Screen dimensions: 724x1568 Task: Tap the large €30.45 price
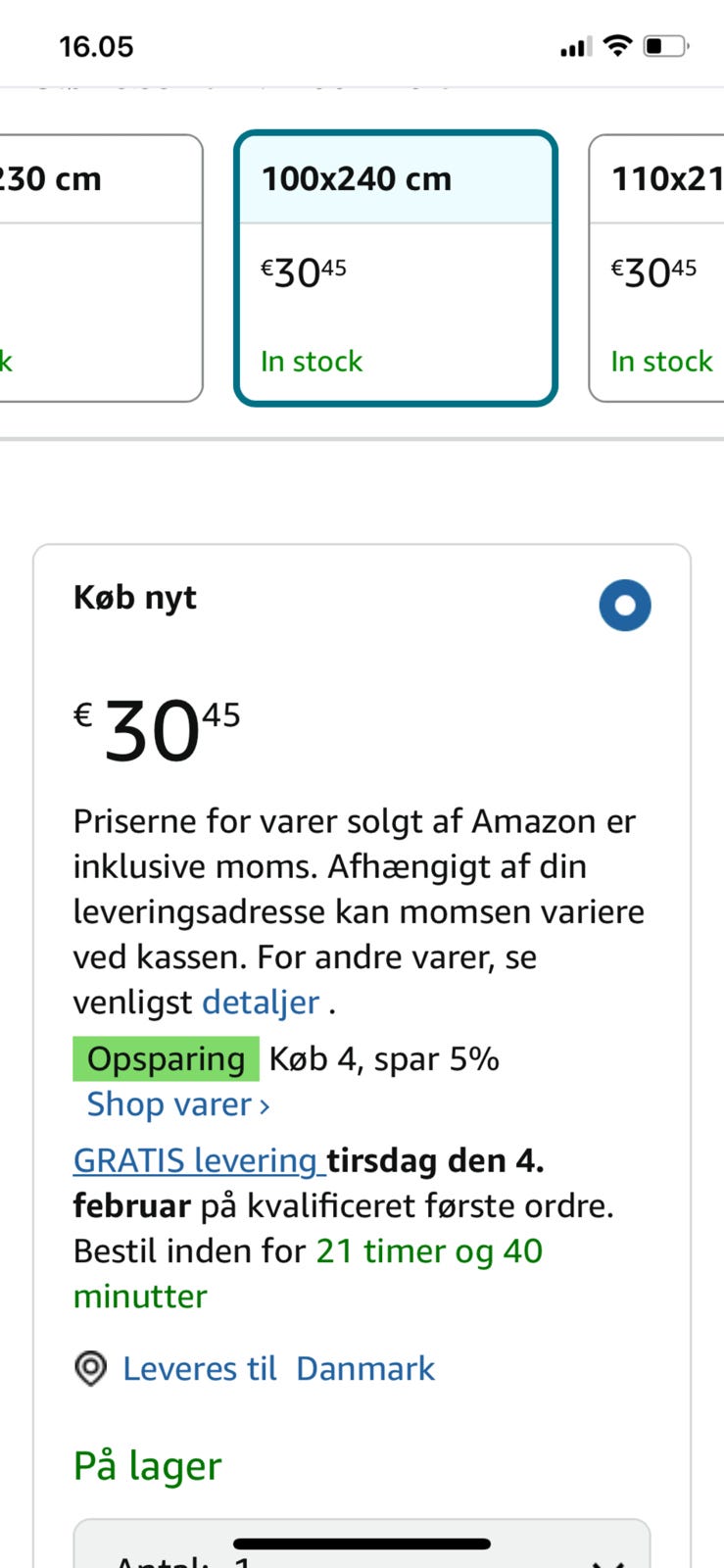pyautogui.click(x=157, y=730)
